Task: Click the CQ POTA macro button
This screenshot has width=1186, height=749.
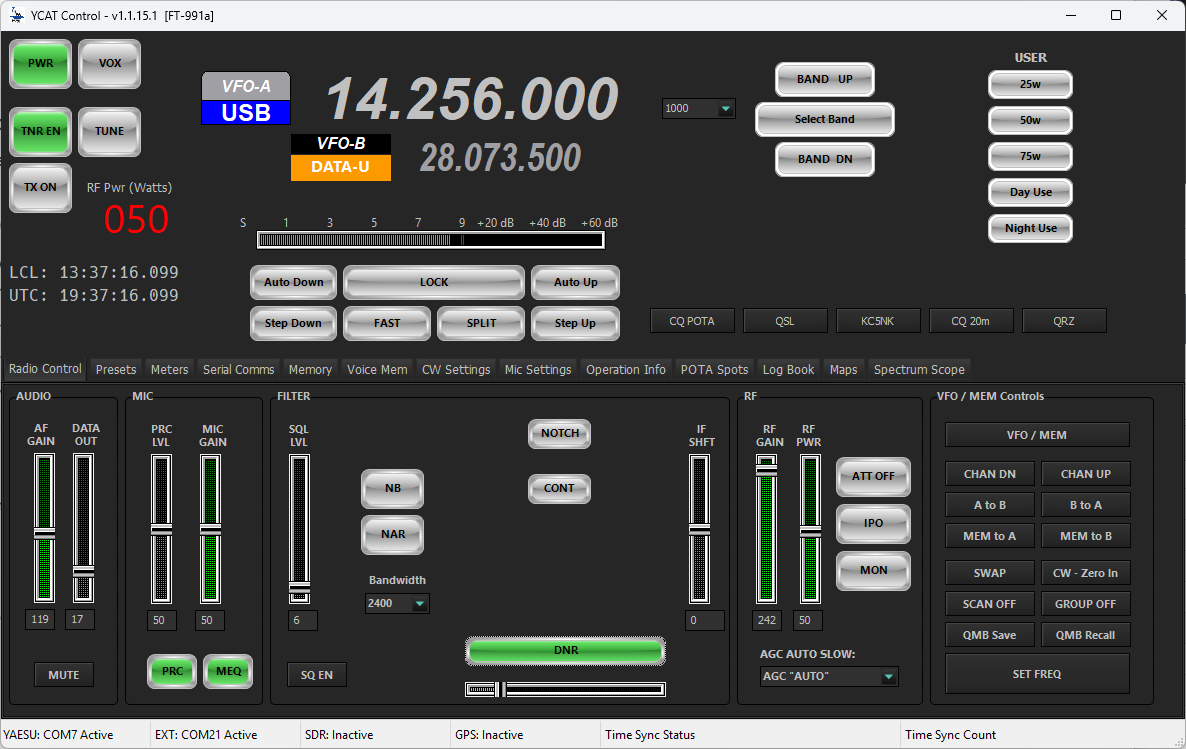Action: pos(692,320)
